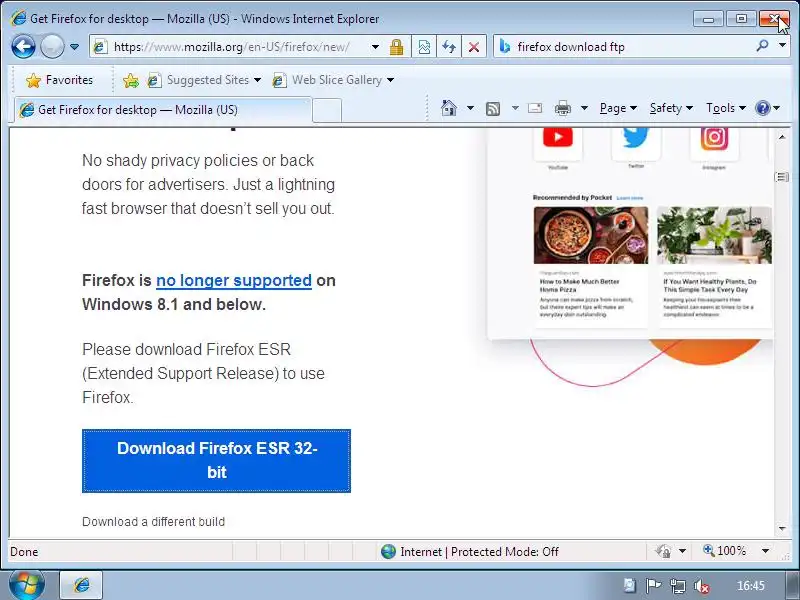Click the Help question mark icon
Viewport: 800px width, 600px height.
[763, 108]
